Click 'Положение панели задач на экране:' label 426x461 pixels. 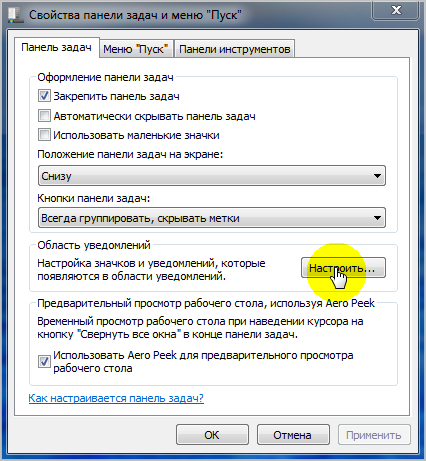coord(130,155)
